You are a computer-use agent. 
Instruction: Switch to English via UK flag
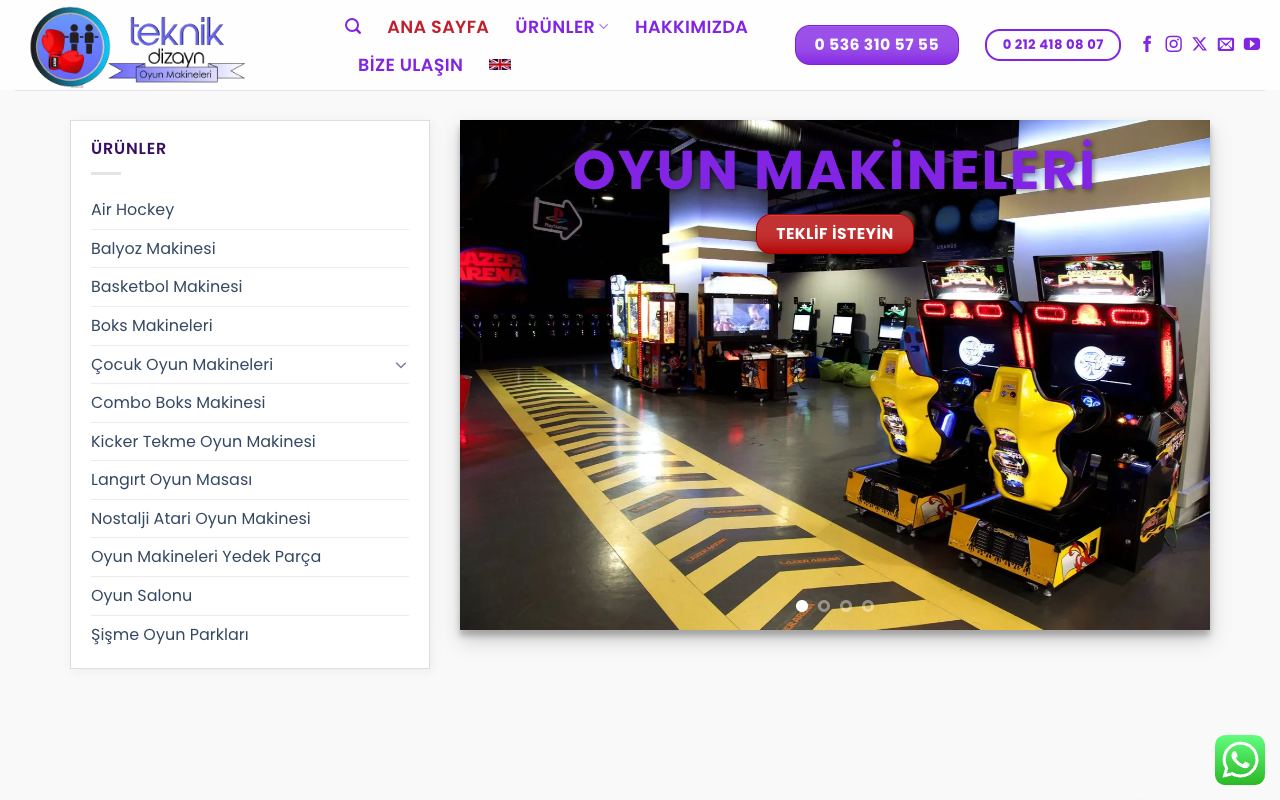coord(500,64)
